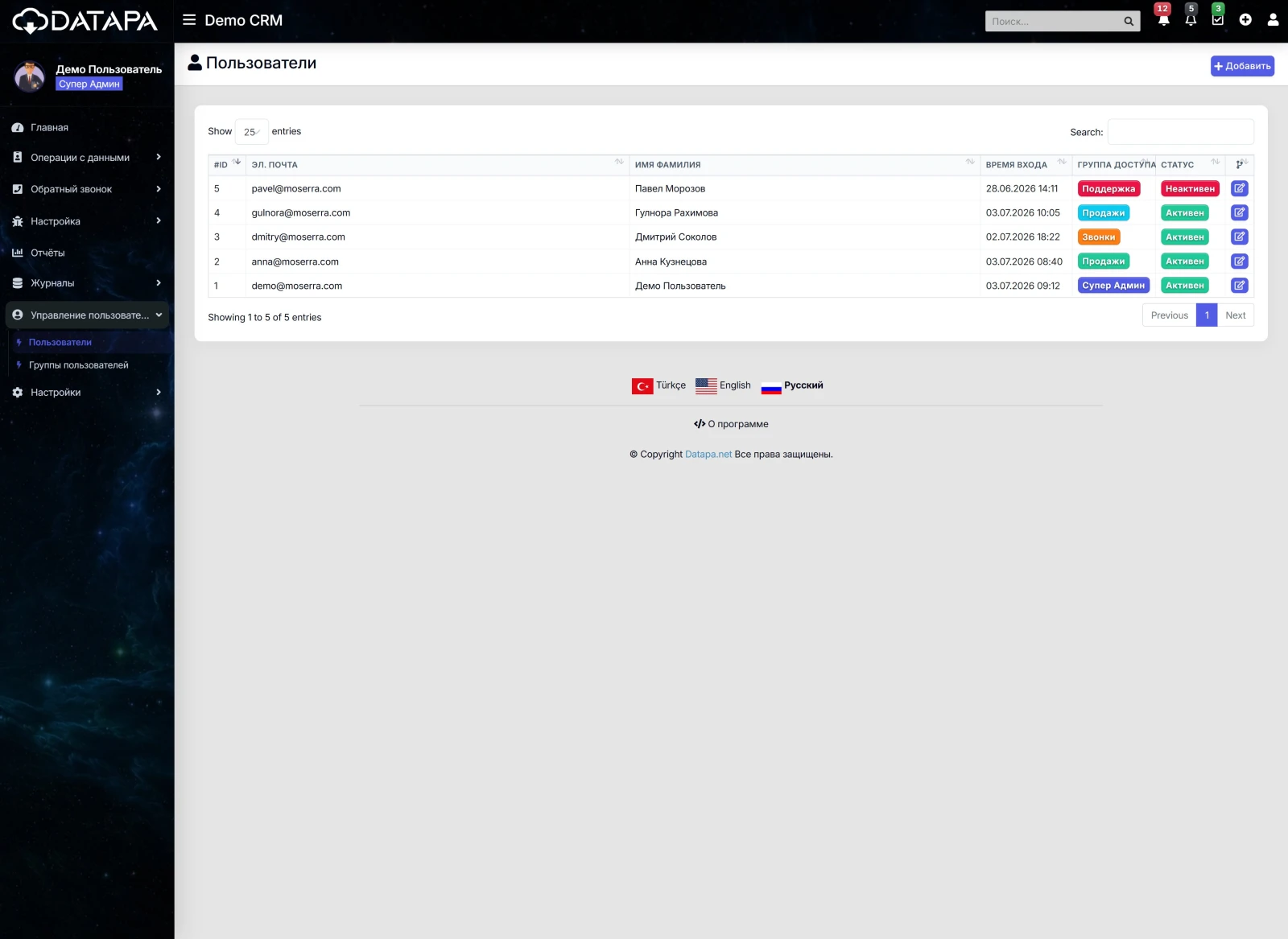Select Пользователи submenu item
The image size is (1288, 939).
coord(60,343)
